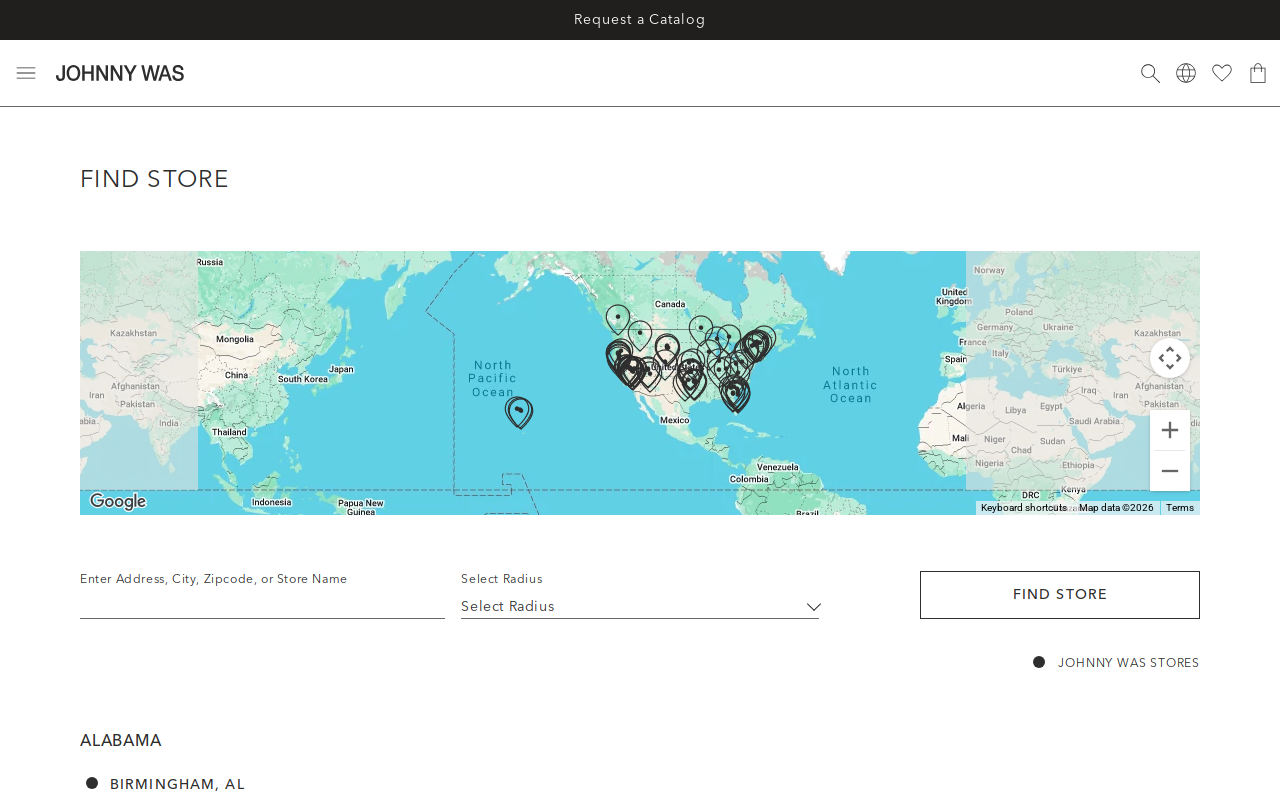Click the Find Store page heading
The image size is (1280, 800).
point(155,179)
